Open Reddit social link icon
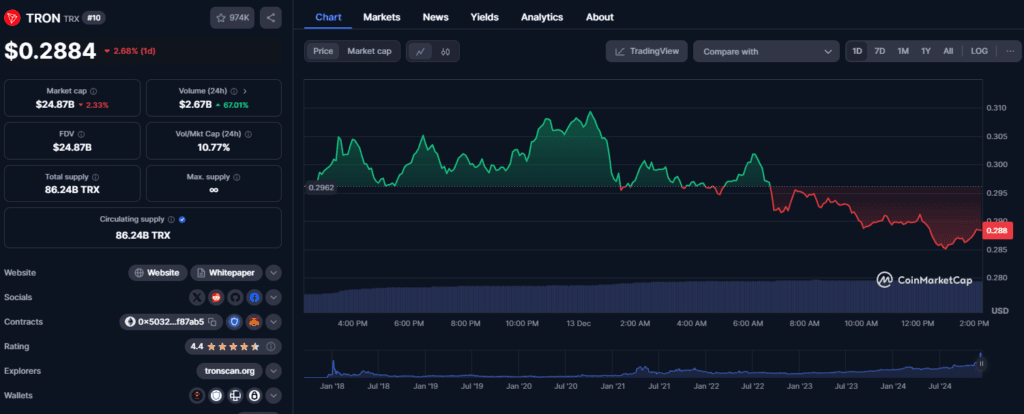 216,297
